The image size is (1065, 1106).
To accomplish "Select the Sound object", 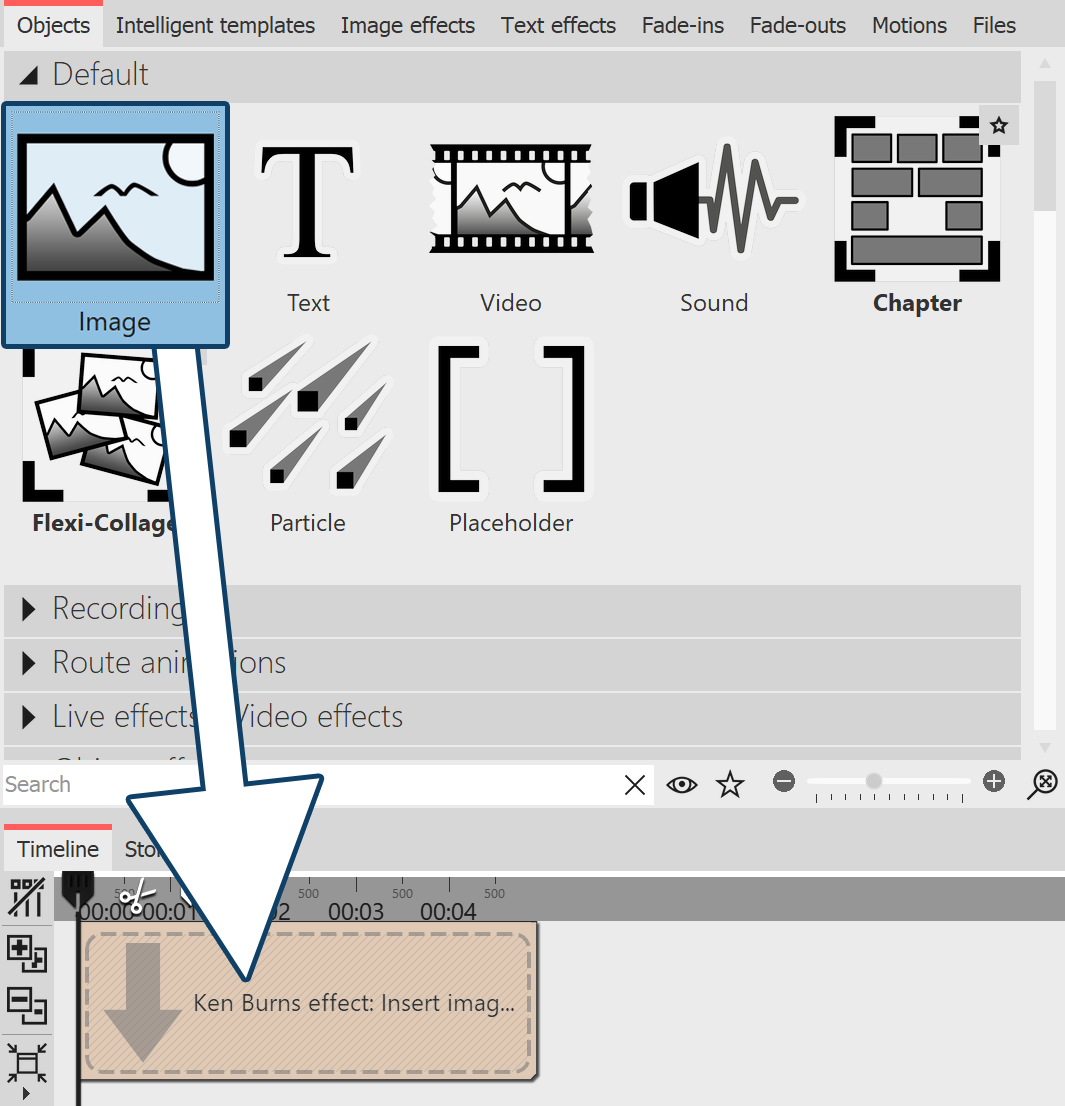I will click(714, 224).
